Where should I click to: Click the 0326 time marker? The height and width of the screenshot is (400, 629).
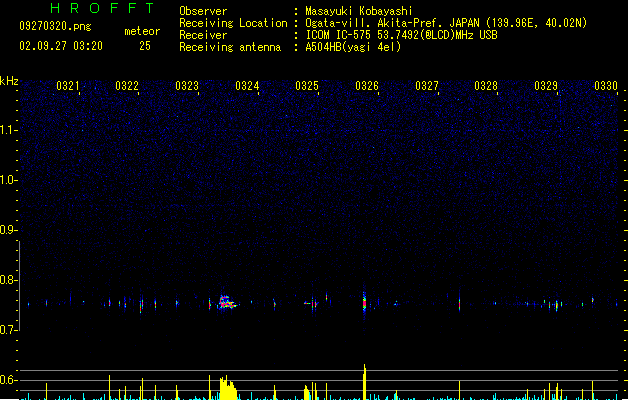coord(367,86)
